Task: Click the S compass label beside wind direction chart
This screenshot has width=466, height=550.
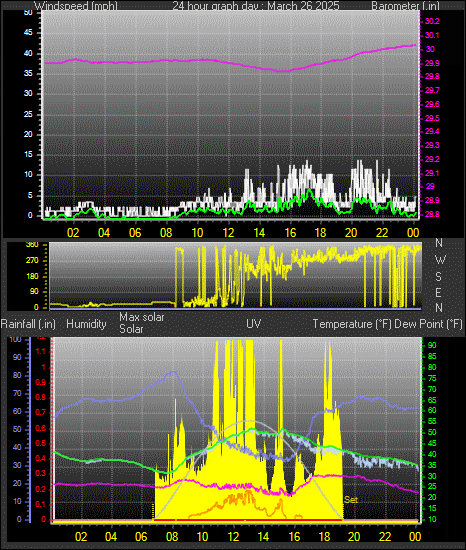Action: point(438,277)
